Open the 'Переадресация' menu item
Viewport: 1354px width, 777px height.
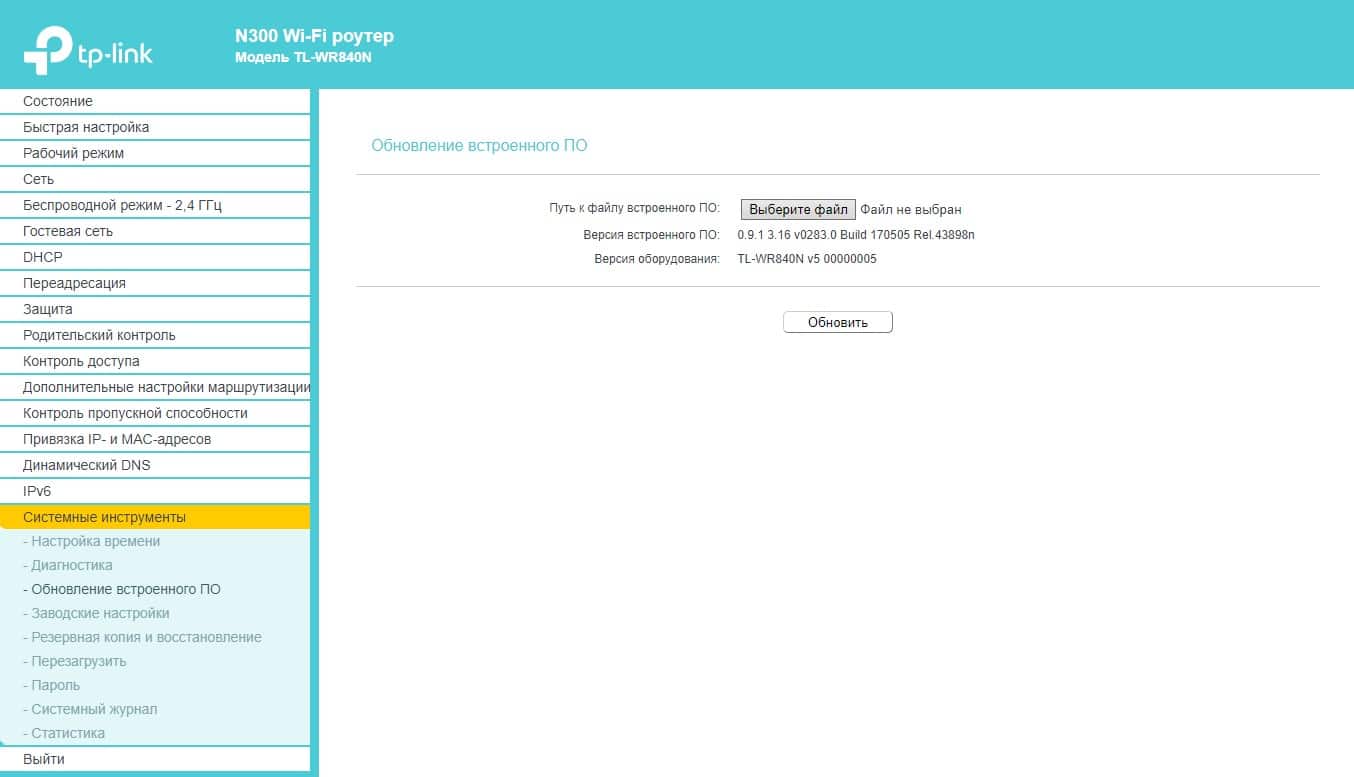(x=74, y=283)
